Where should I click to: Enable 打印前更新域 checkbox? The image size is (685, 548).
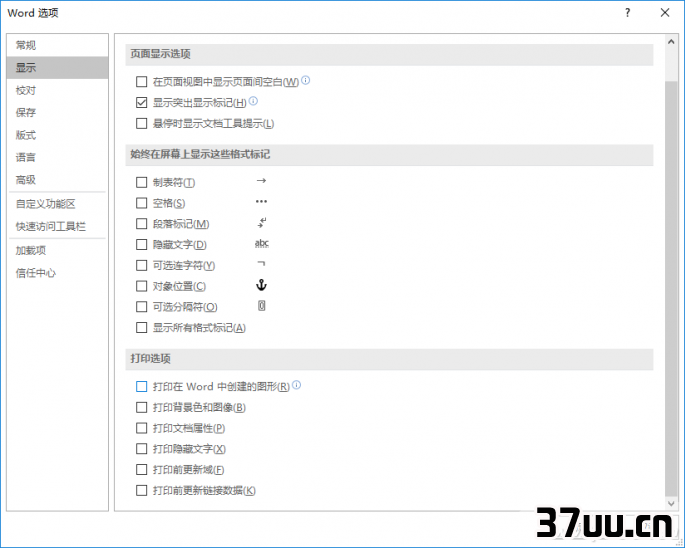142,470
